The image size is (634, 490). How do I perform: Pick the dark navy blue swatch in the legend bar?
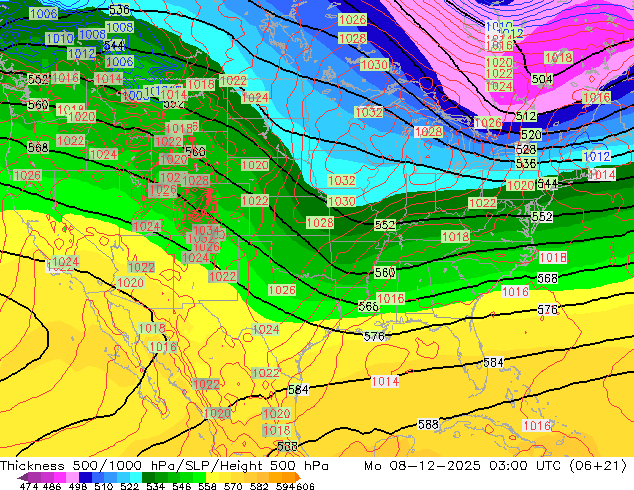tap(85, 477)
